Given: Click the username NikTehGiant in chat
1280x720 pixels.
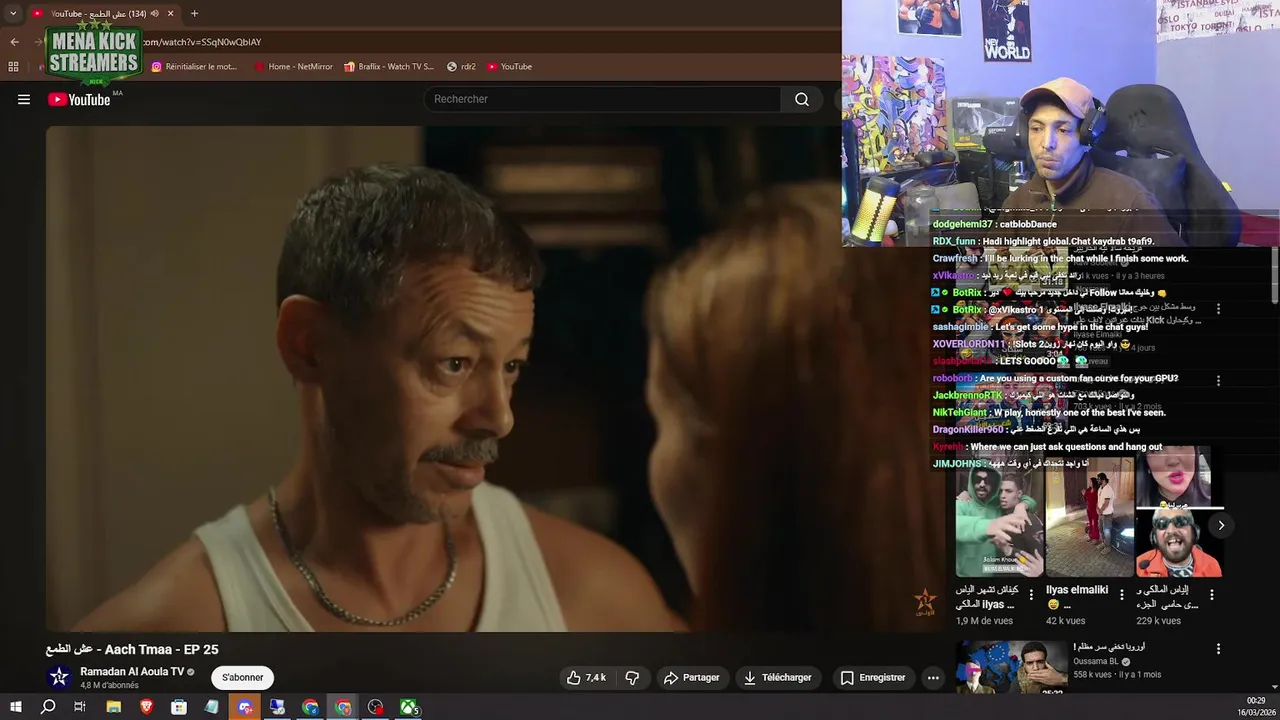Looking at the screenshot, I should (x=959, y=412).
